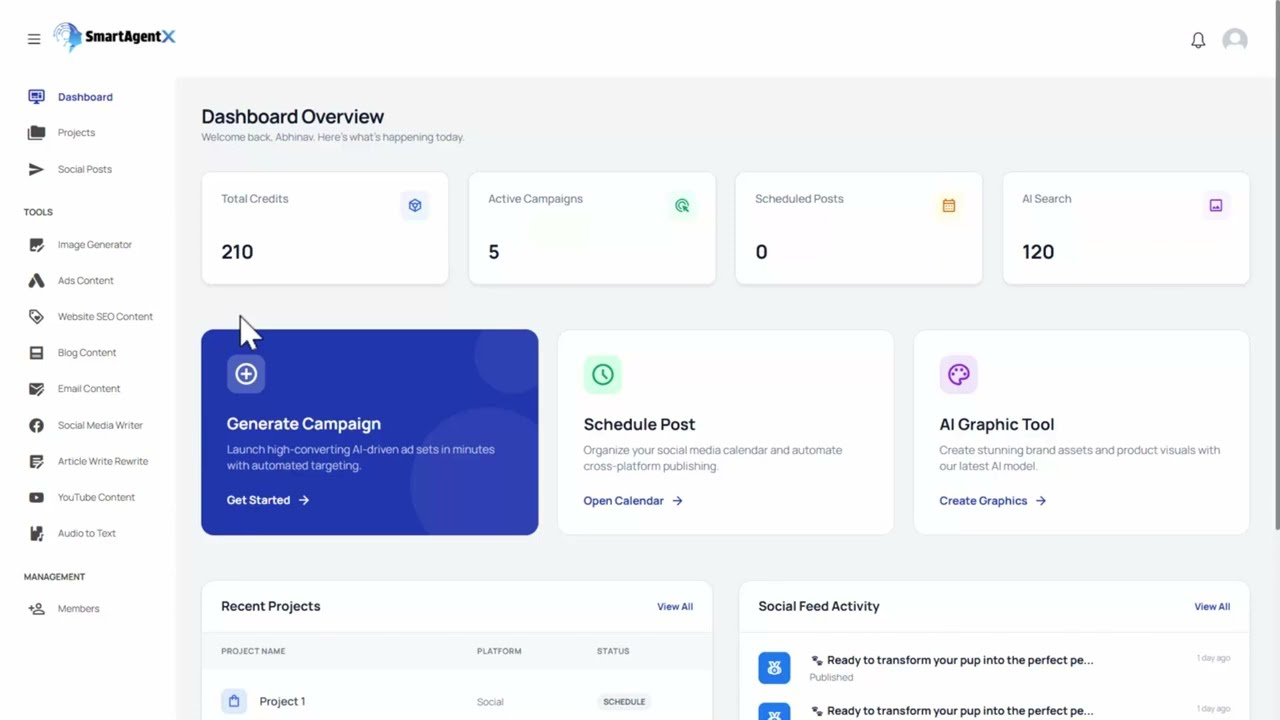
Task: Click the 0 Scheduled Posts value
Action: 761,252
